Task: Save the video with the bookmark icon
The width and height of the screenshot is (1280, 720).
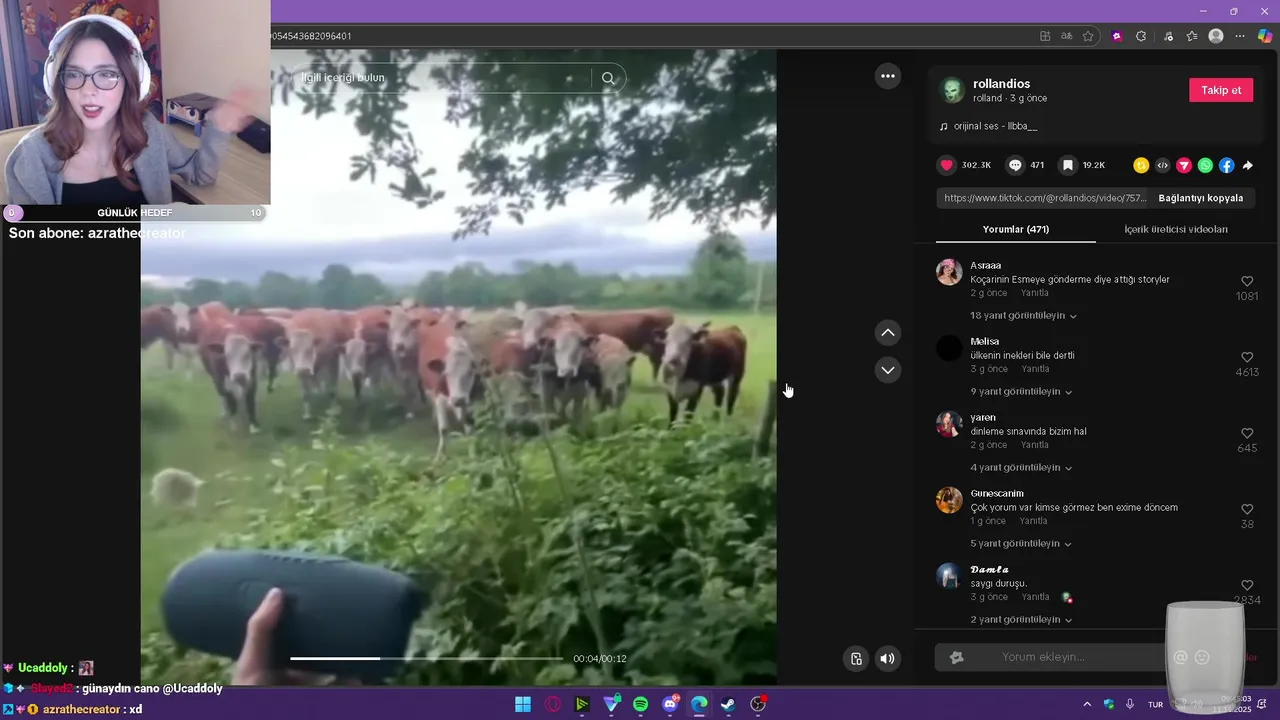Action: (1068, 165)
